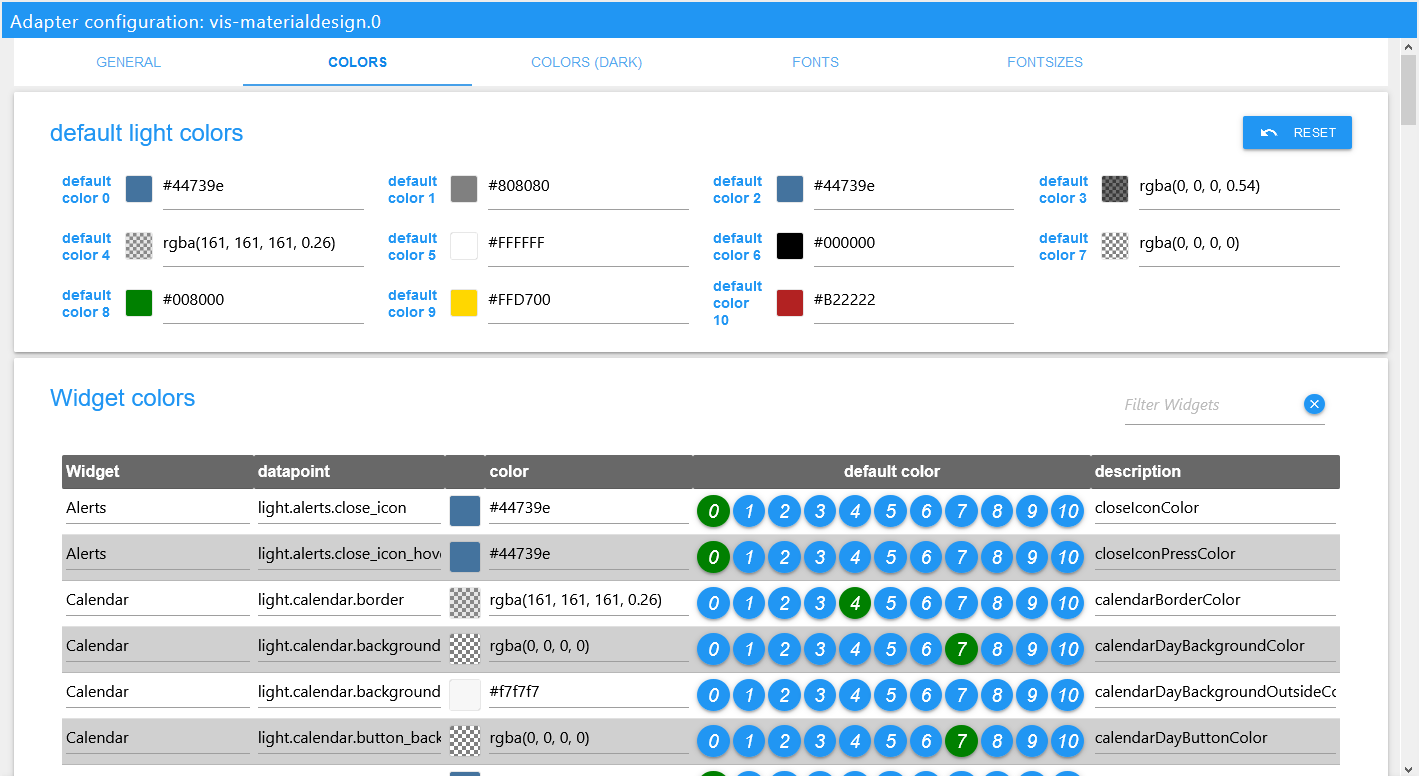1419x776 pixels.
Task: Select default color 3 in the #f7f7f7 row
Action: (x=819, y=695)
